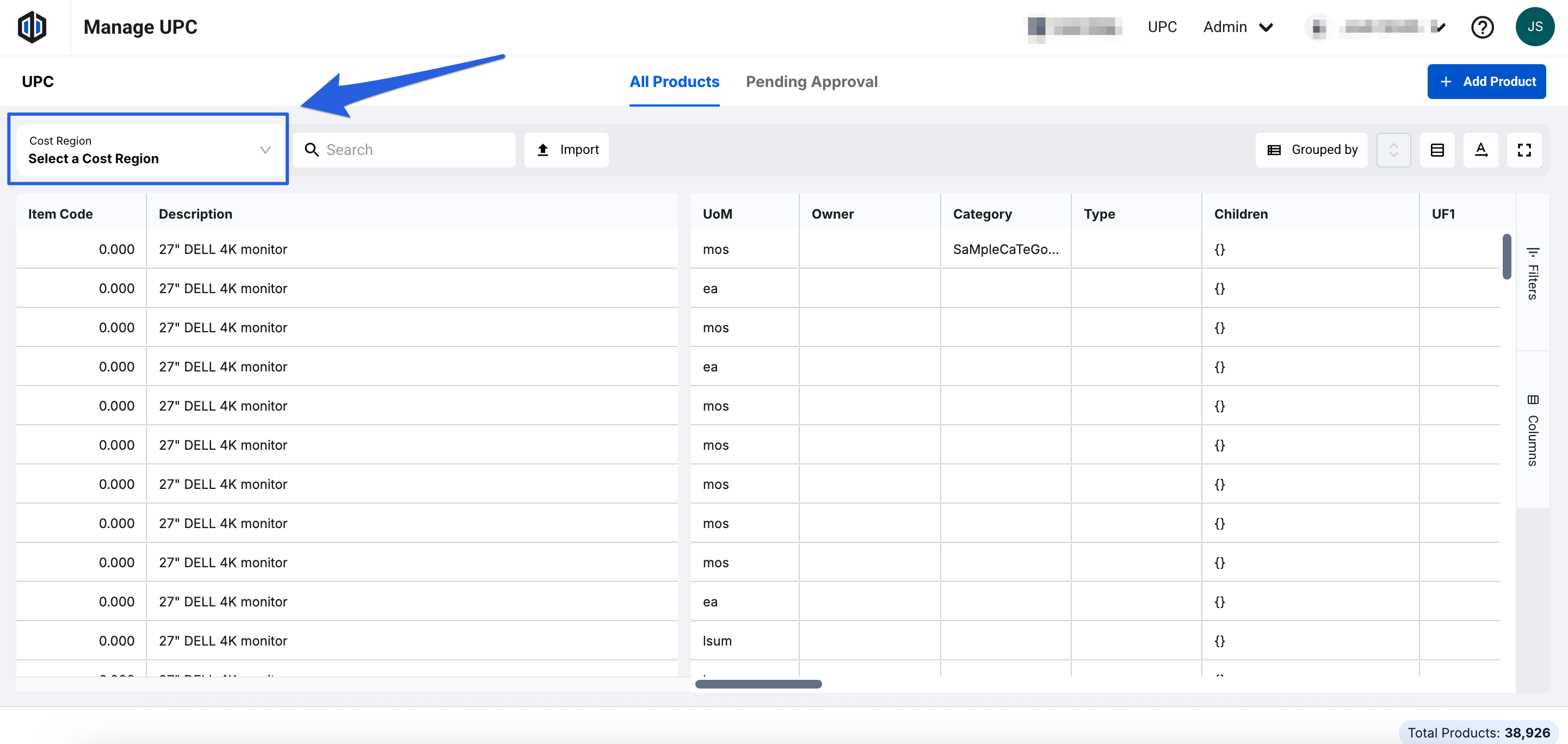
Task: Click the Import button
Action: [x=567, y=150]
